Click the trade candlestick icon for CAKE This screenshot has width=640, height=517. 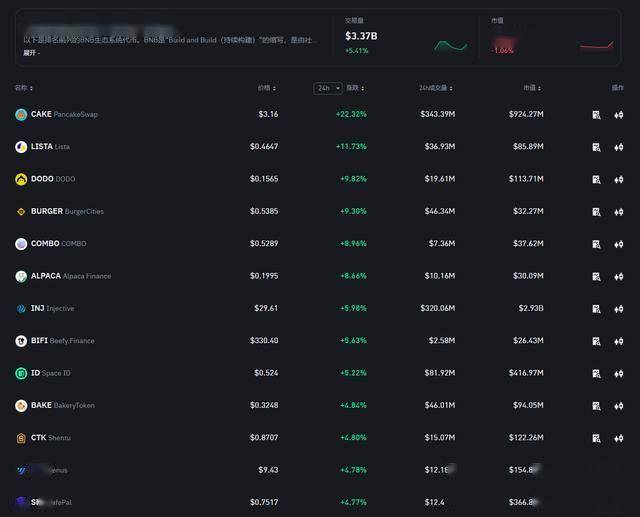pos(619,115)
